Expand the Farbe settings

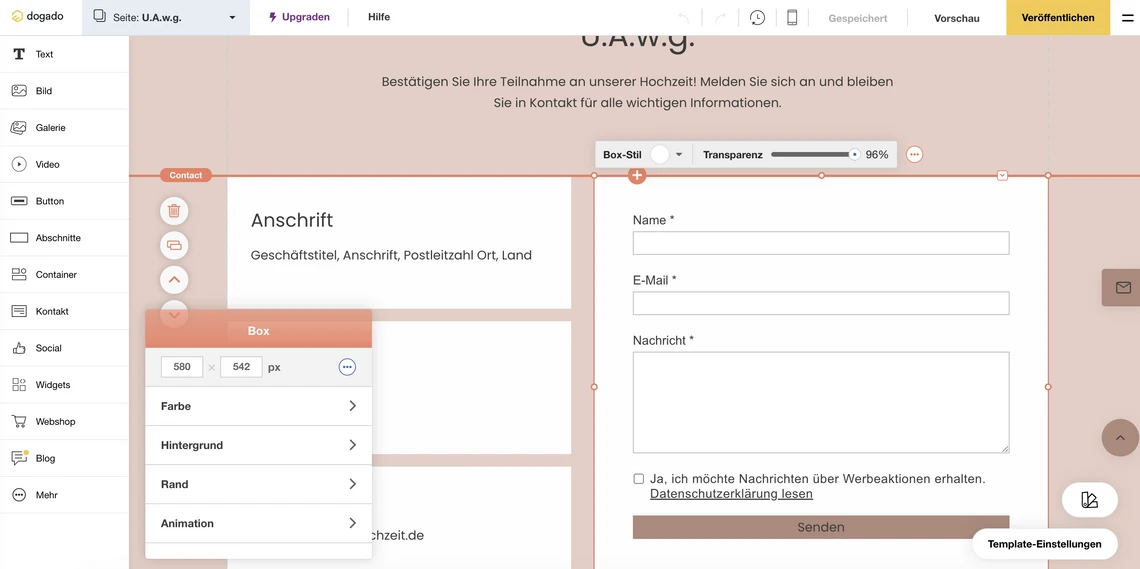(x=258, y=406)
